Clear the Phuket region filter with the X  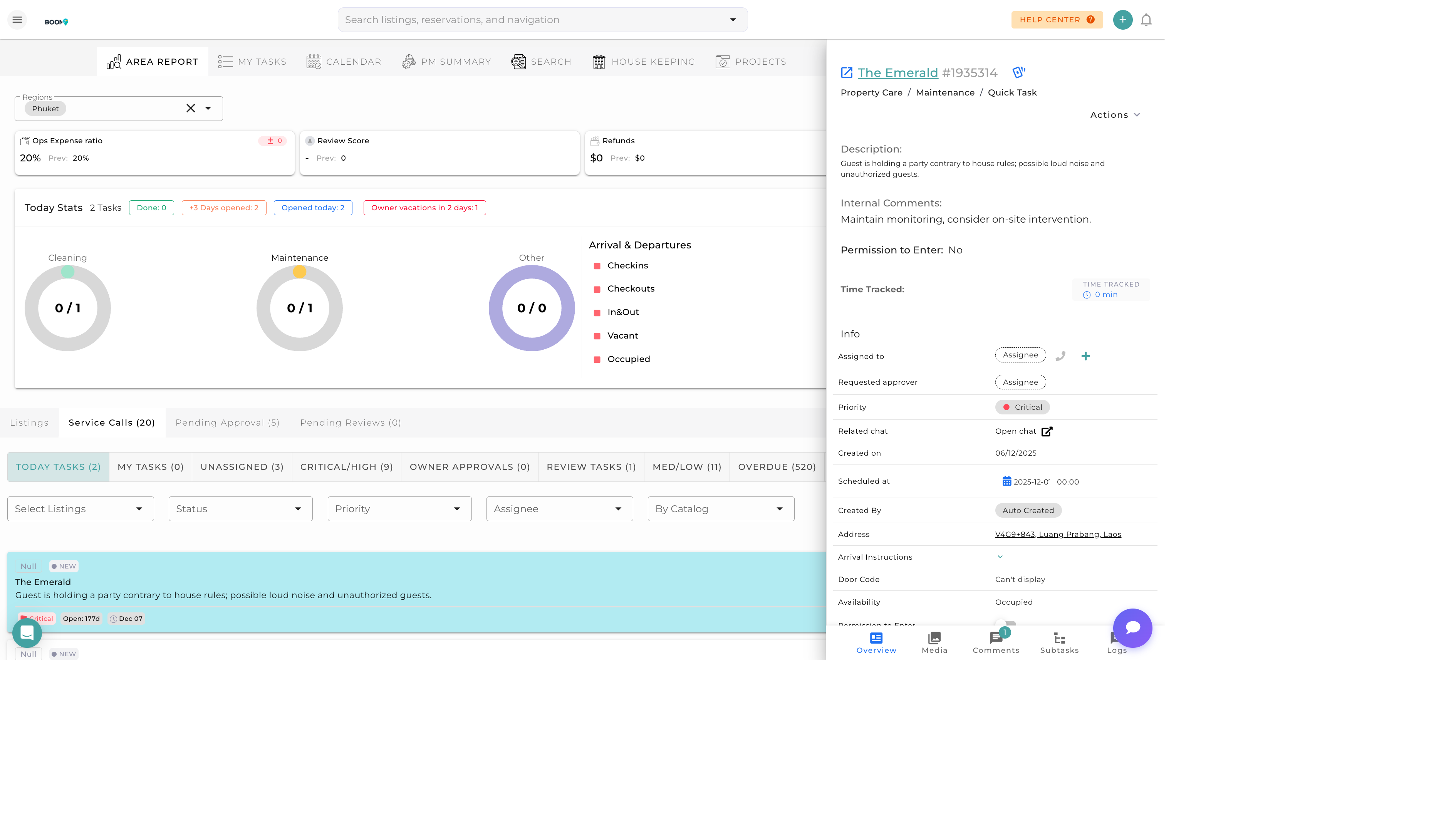click(x=190, y=108)
